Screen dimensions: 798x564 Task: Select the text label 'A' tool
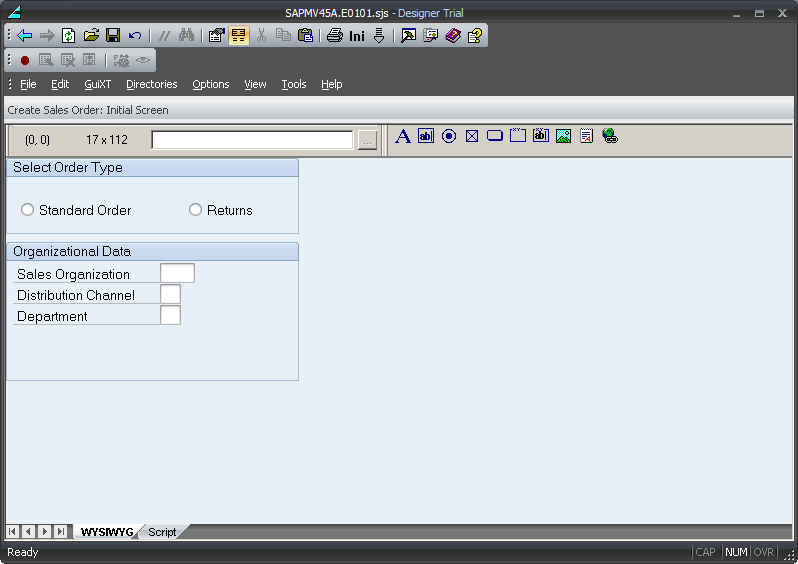403,136
